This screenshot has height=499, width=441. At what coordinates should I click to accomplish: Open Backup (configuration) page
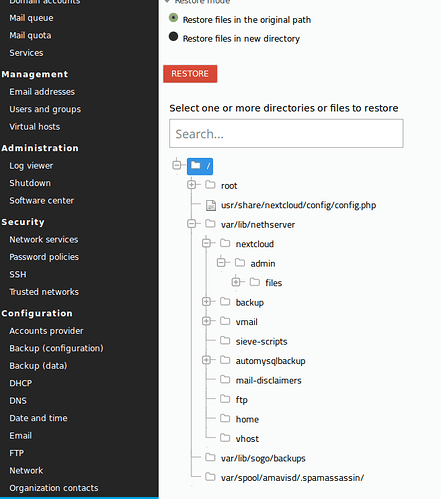click(56, 348)
